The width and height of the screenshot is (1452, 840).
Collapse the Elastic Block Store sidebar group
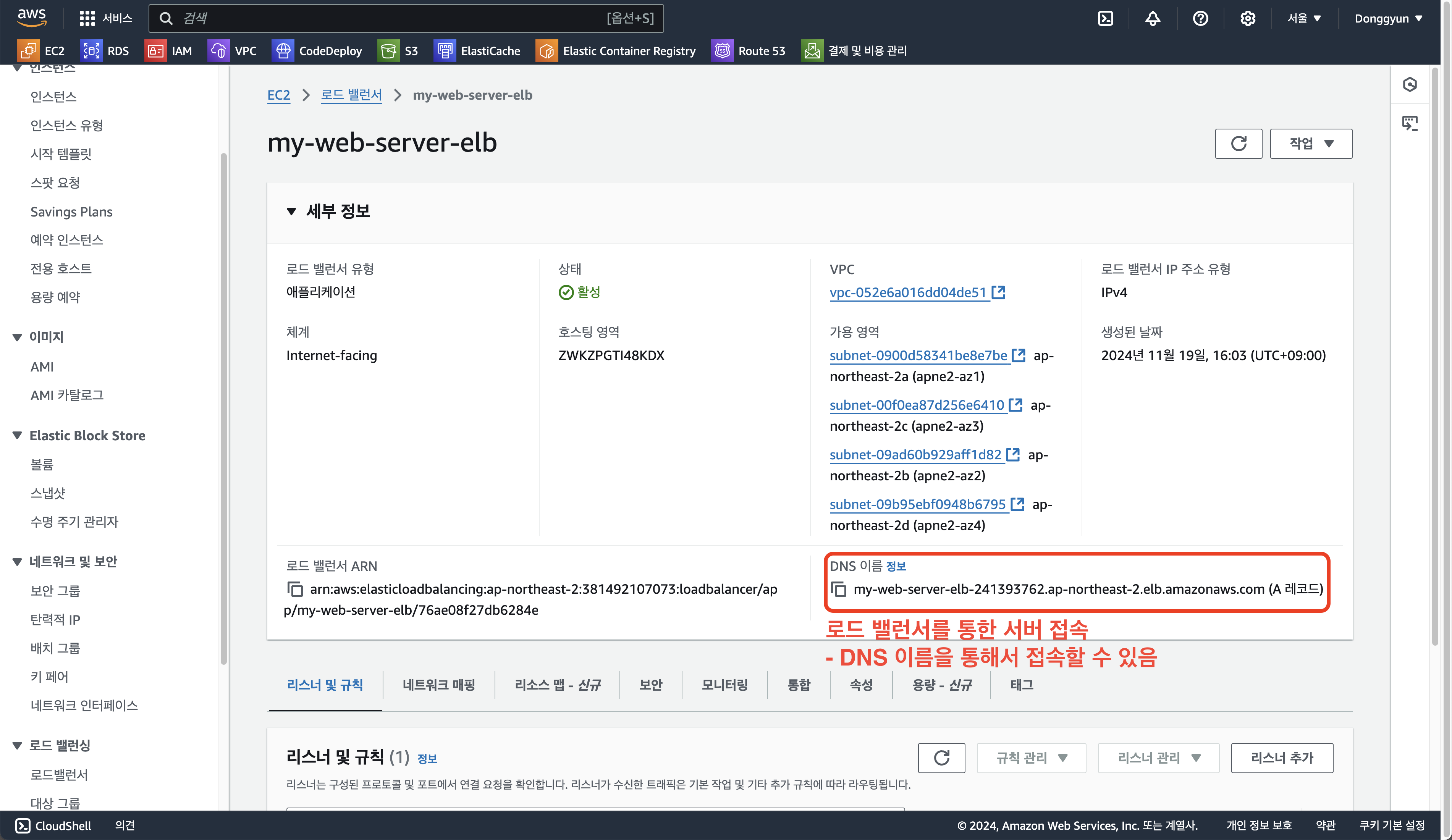(x=17, y=436)
